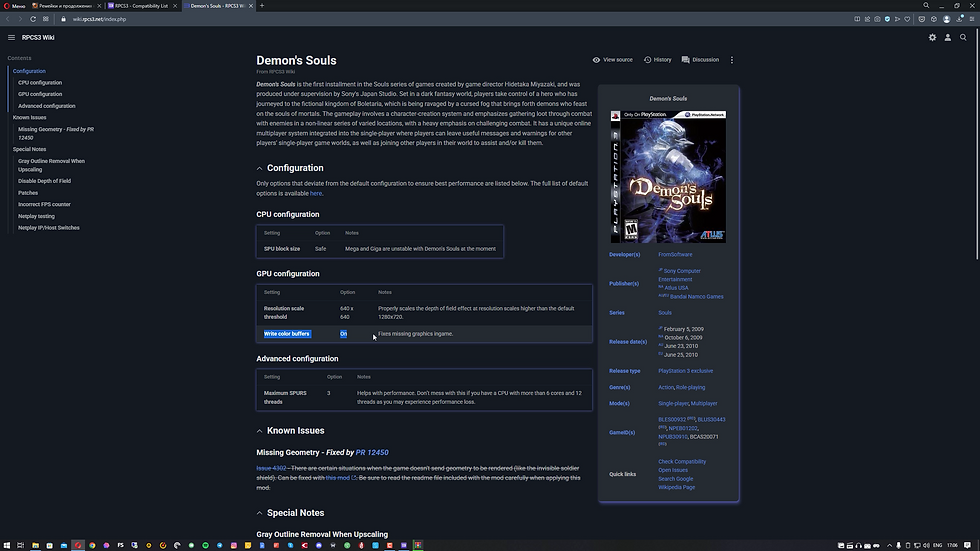Viewport: 980px width, 551px height.
Task: Jump to Netplay IP/Host Switches in Contents
Action: click(x=49, y=228)
